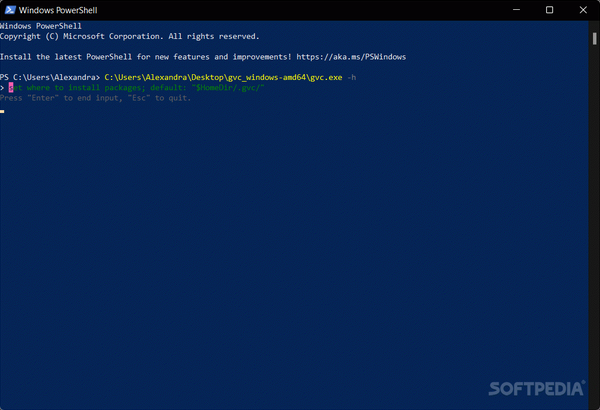Click the '>' input prompt symbol
Image resolution: width=600 pixels, height=410 pixels.
(2, 88)
